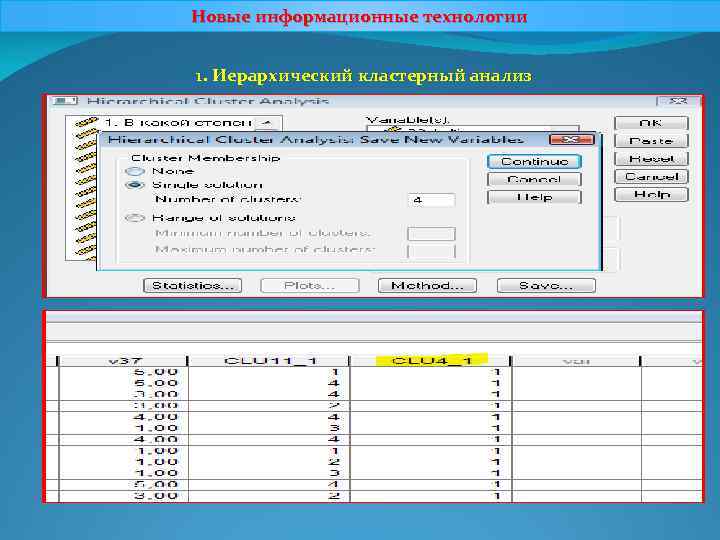Click the variable list scroll-up arrow
720x540 pixels.
pos(267,123)
